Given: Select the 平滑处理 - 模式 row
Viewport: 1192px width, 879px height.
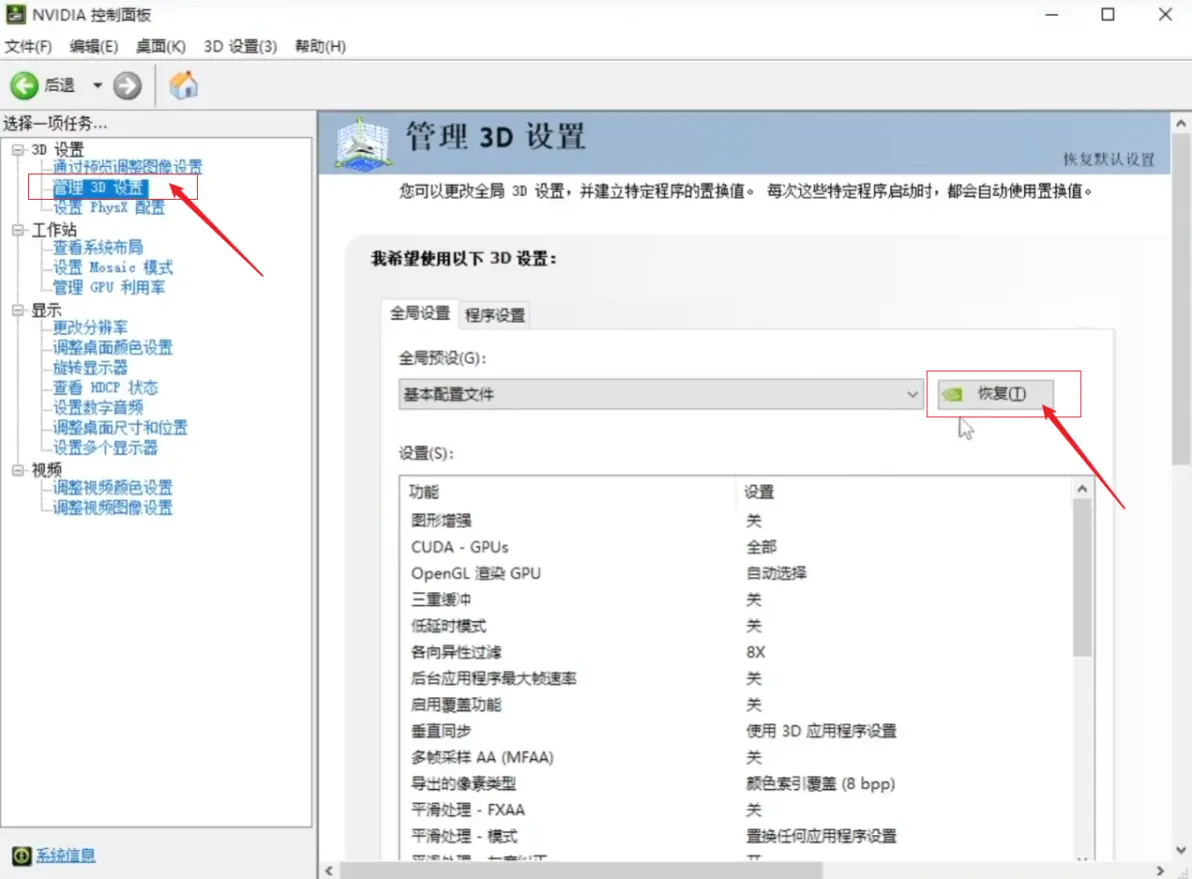Looking at the screenshot, I should click(x=736, y=836).
